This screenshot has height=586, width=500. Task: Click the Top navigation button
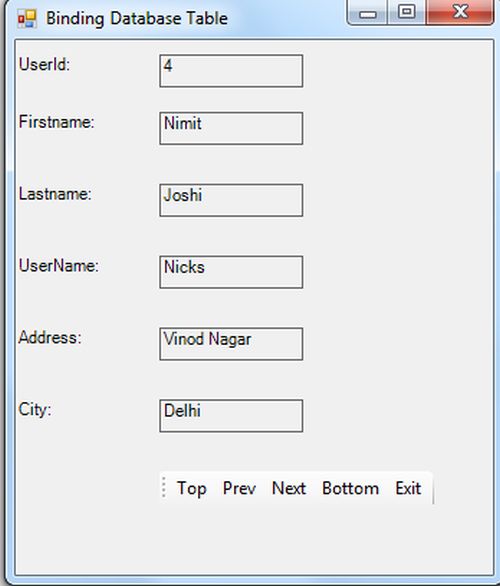point(191,488)
